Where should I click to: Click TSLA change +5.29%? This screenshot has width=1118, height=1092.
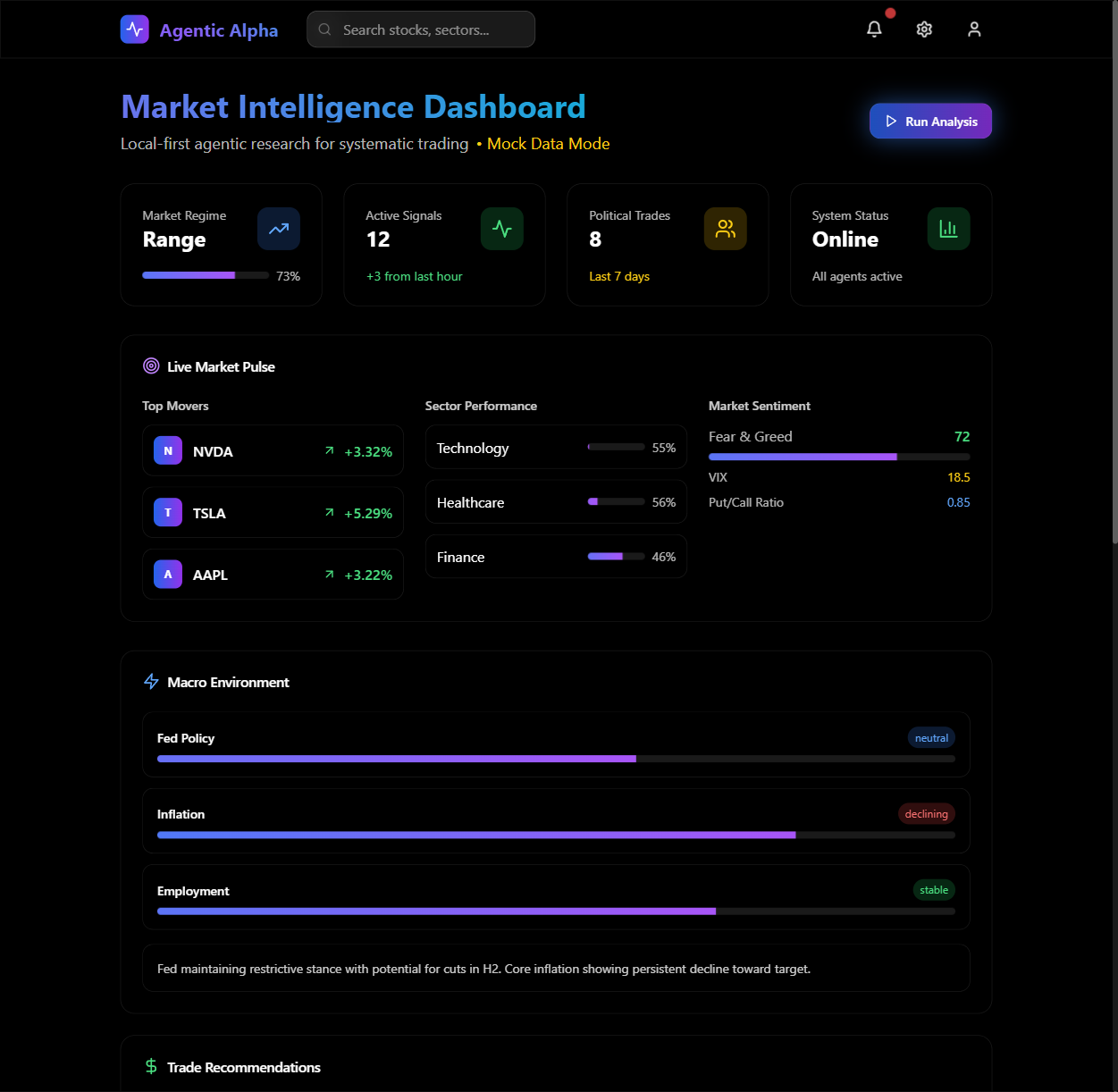pos(368,514)
